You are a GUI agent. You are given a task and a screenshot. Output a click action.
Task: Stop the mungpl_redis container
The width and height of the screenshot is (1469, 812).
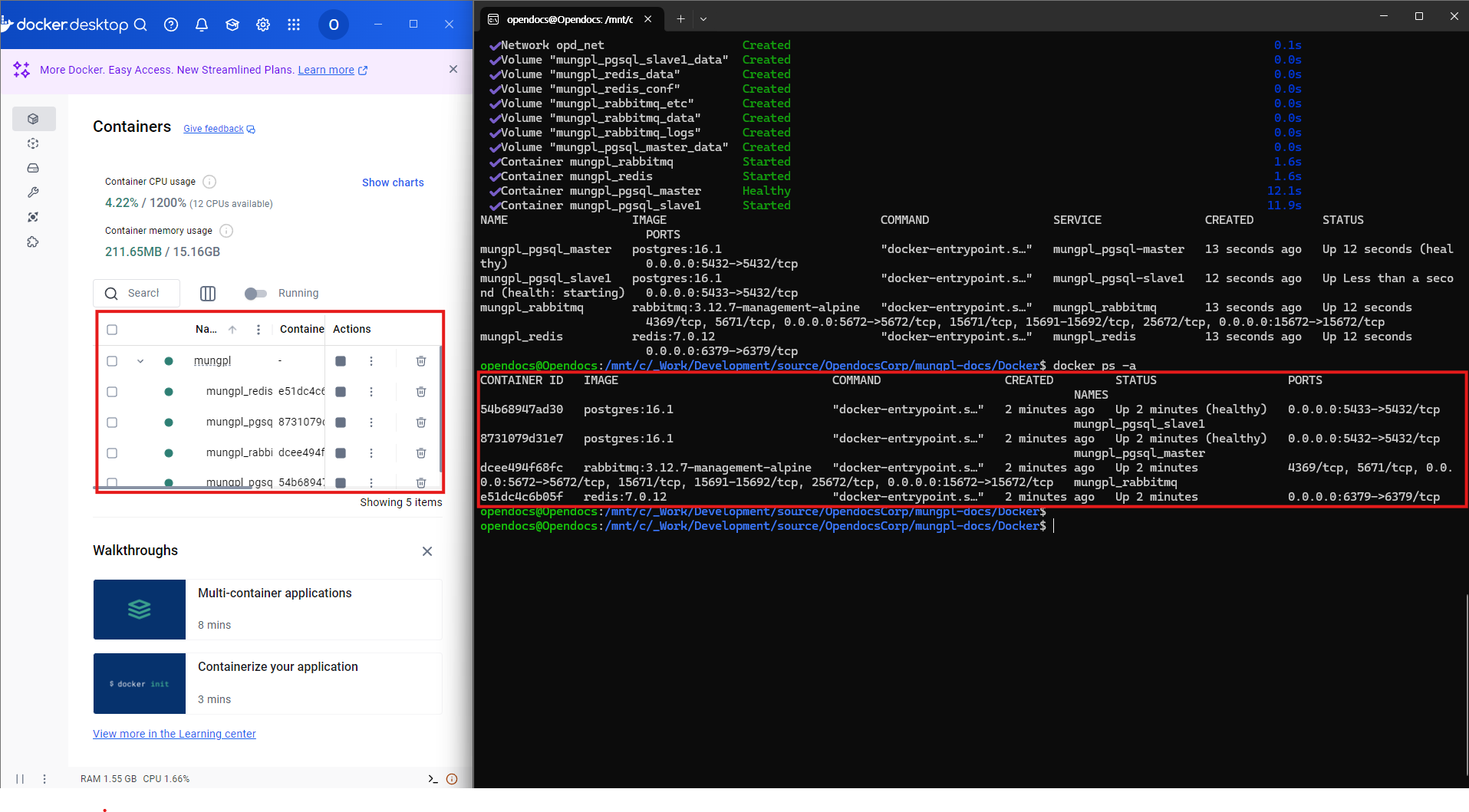341,392
